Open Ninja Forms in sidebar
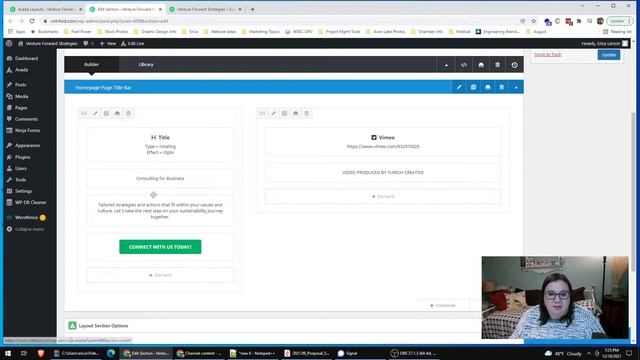Viewport: 640px width, 360px height. [x=27, y=131]
